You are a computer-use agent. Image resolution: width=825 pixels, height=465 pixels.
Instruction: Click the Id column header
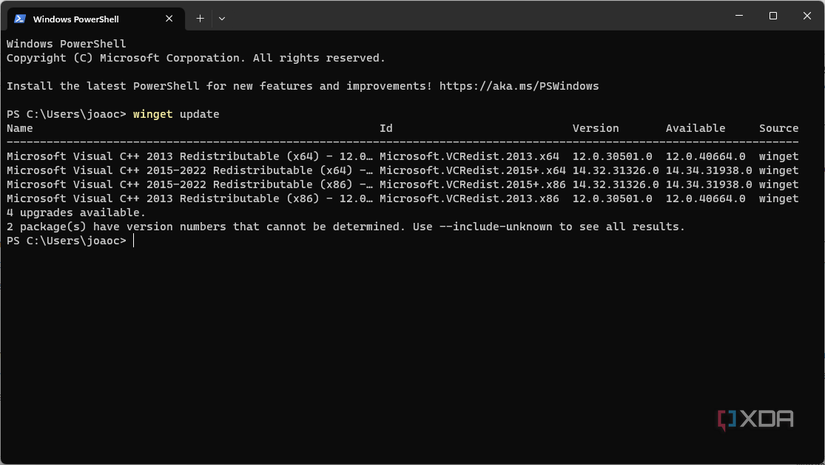(386, 128)
